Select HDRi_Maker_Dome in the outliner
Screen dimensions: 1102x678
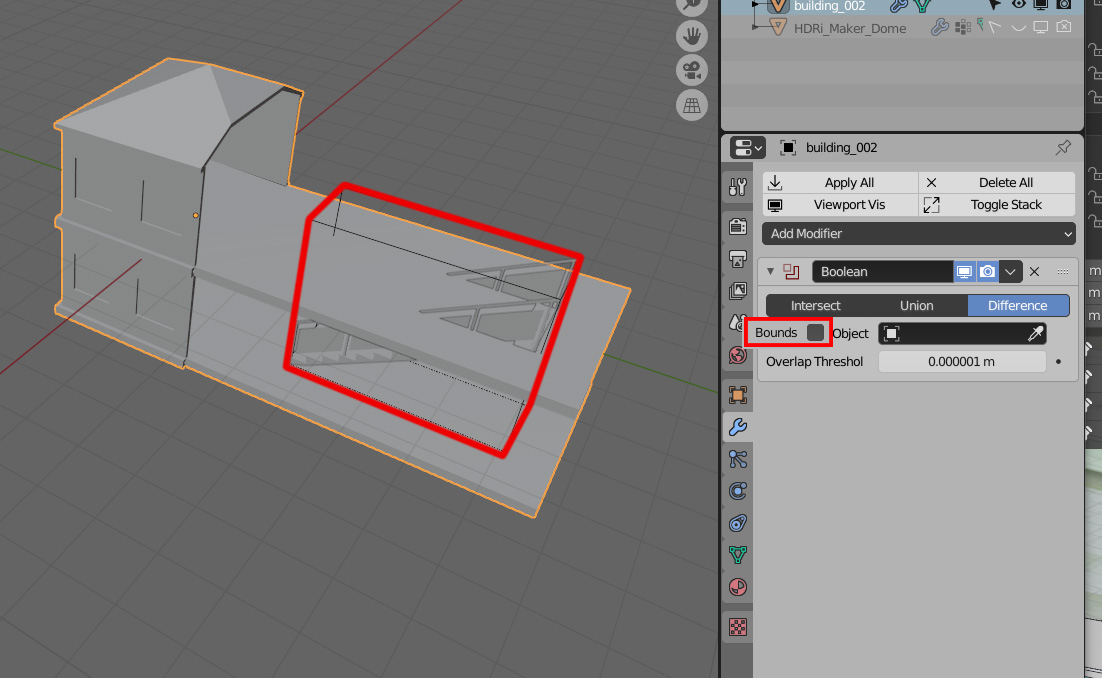pos(850,29)
